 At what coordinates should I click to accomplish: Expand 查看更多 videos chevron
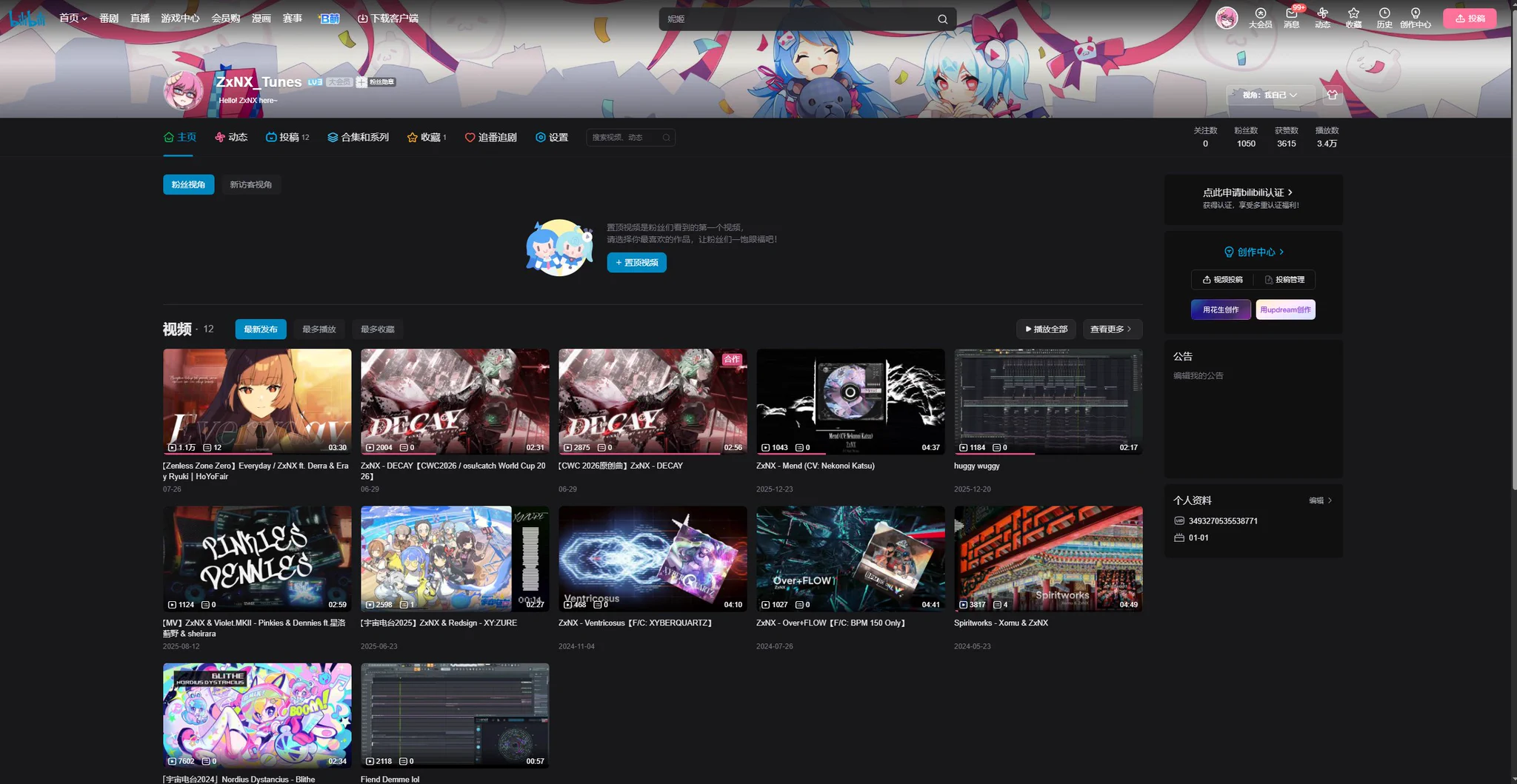1129,329
